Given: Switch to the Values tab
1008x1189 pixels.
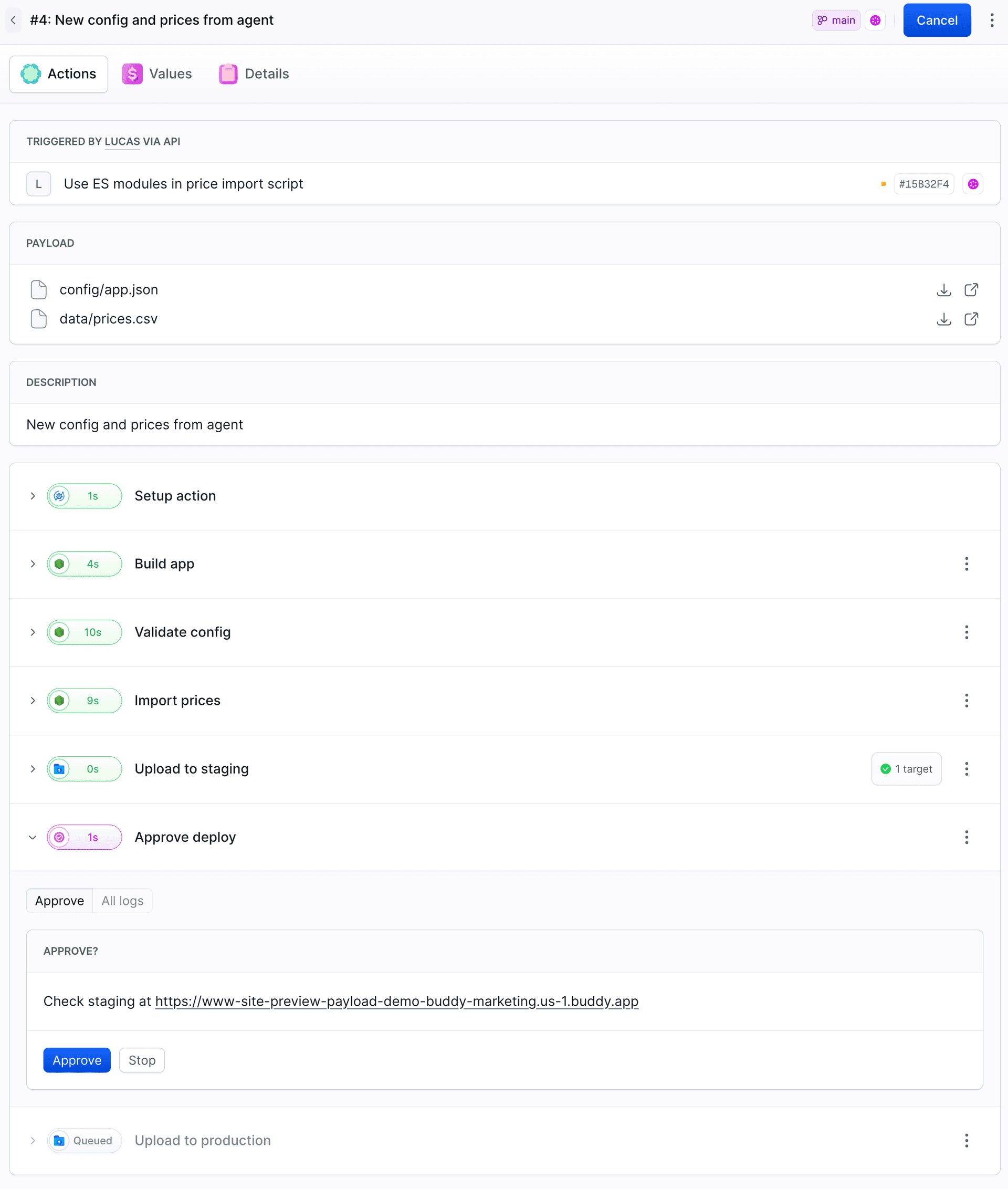Looking at the screenshot, I should point(156,74).
